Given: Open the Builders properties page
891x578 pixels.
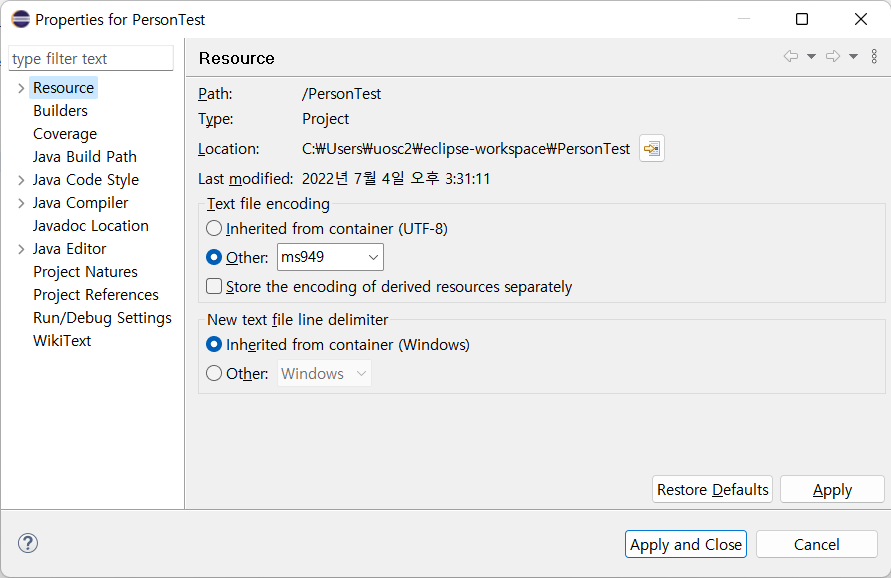Looking at the screenshot, I should pyautogui.click(x=60, y=111).
